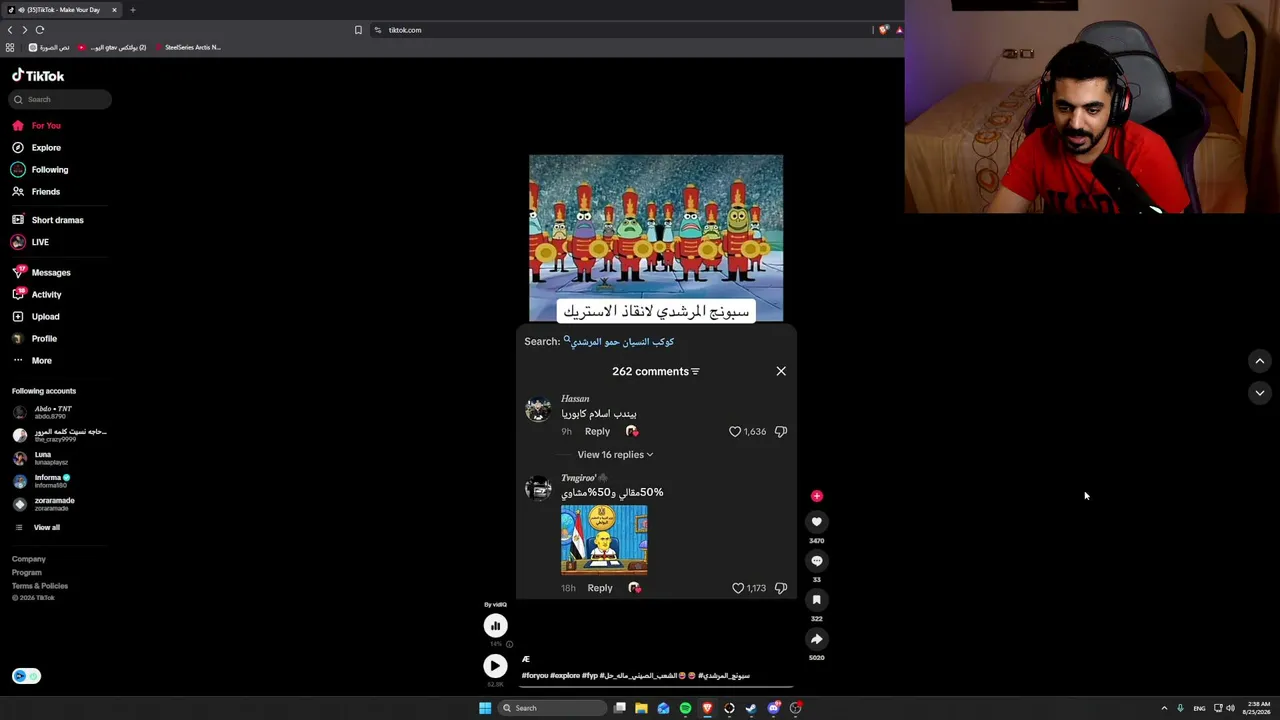
Task: Open the apps grid in bookmarks bar
Action: [10, 48]
